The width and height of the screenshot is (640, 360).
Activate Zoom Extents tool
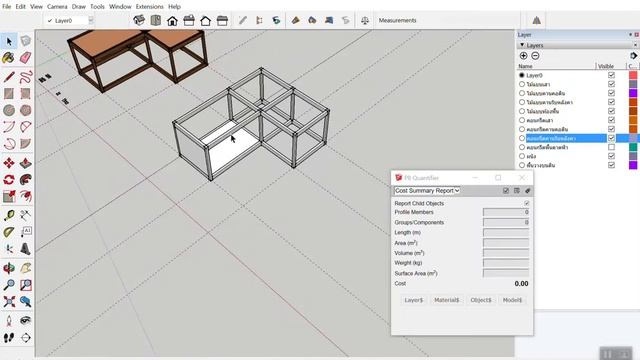[9, 302]
